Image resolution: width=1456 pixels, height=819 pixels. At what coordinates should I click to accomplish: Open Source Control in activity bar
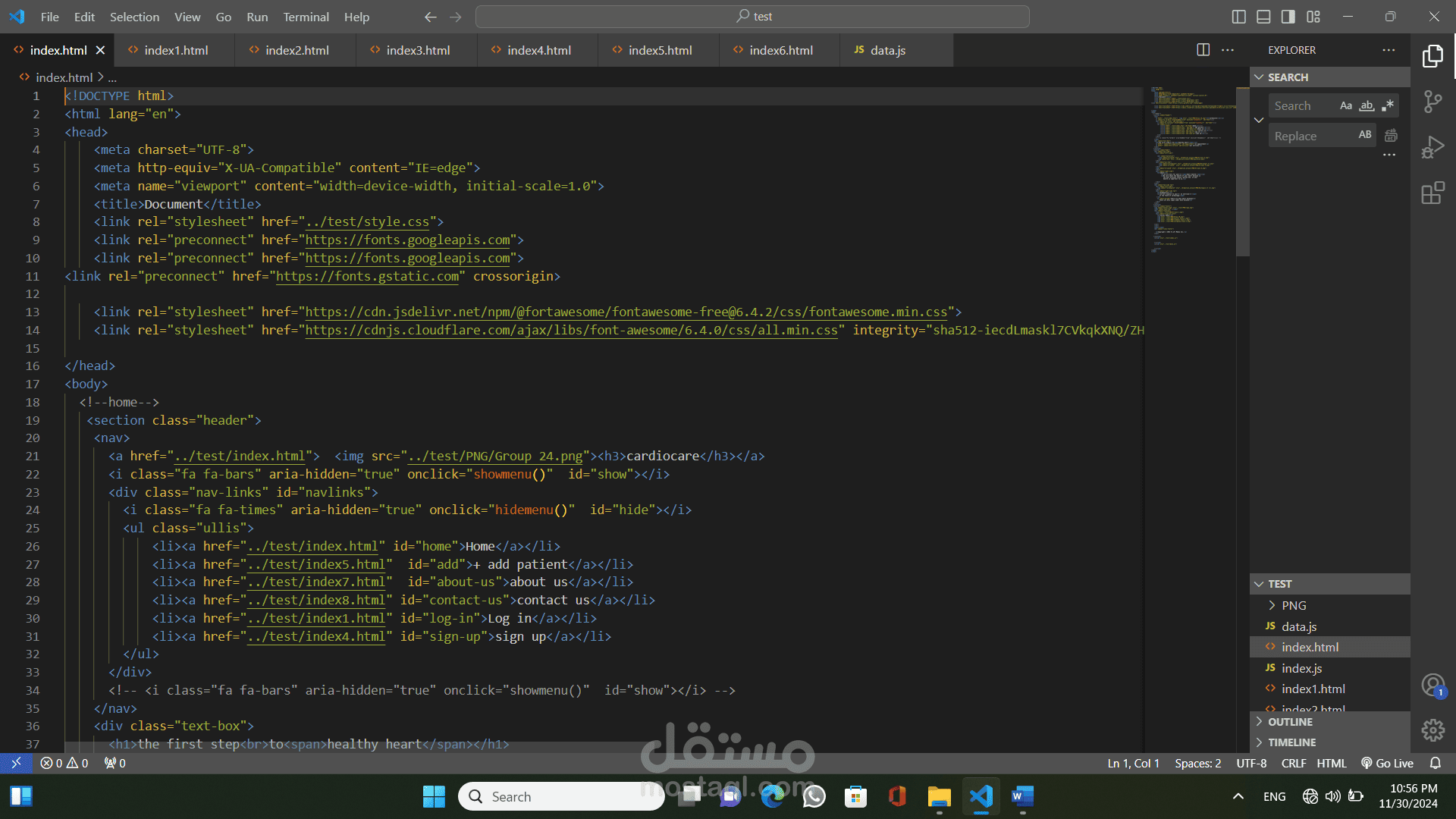click(x=1432, y=102)
